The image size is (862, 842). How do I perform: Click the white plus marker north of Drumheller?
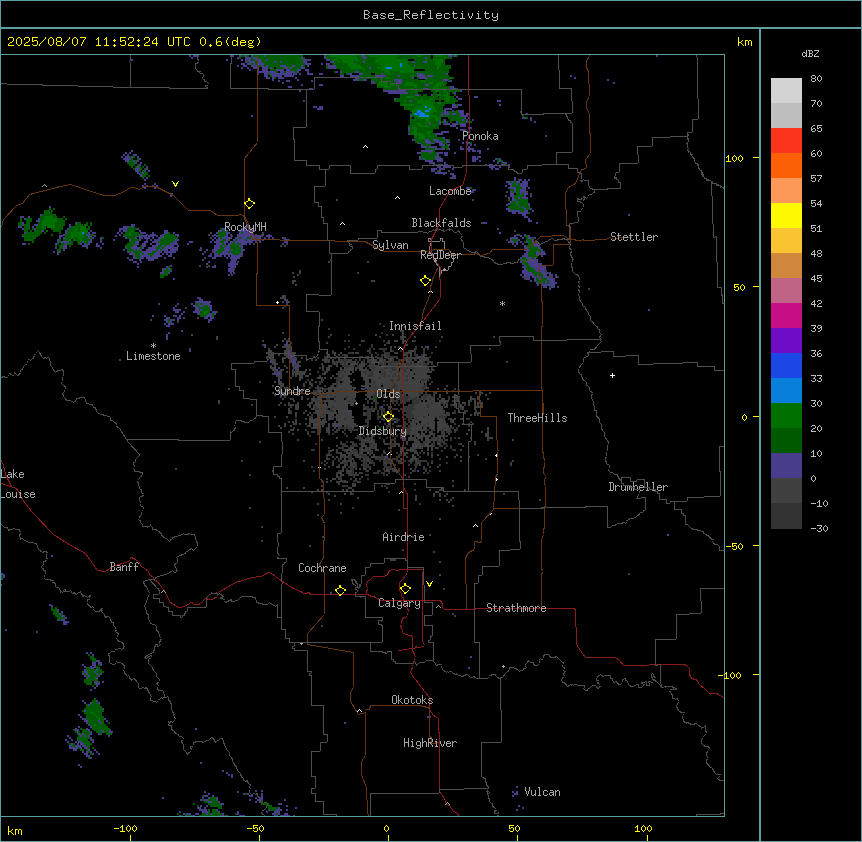pyautogui.click(x=612, y=375)
